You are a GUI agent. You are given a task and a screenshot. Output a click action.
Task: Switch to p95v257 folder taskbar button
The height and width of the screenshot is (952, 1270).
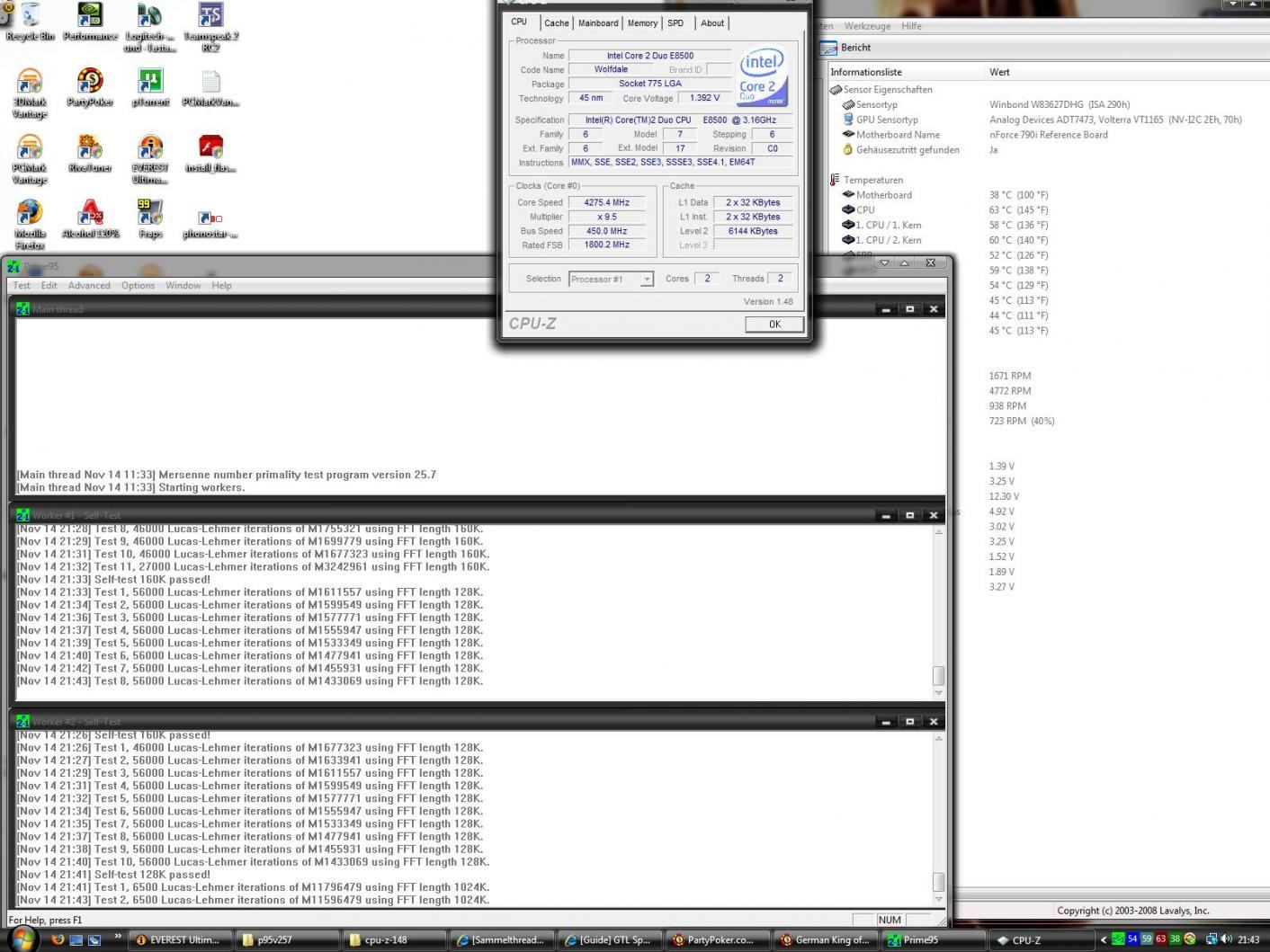[286, 940]
